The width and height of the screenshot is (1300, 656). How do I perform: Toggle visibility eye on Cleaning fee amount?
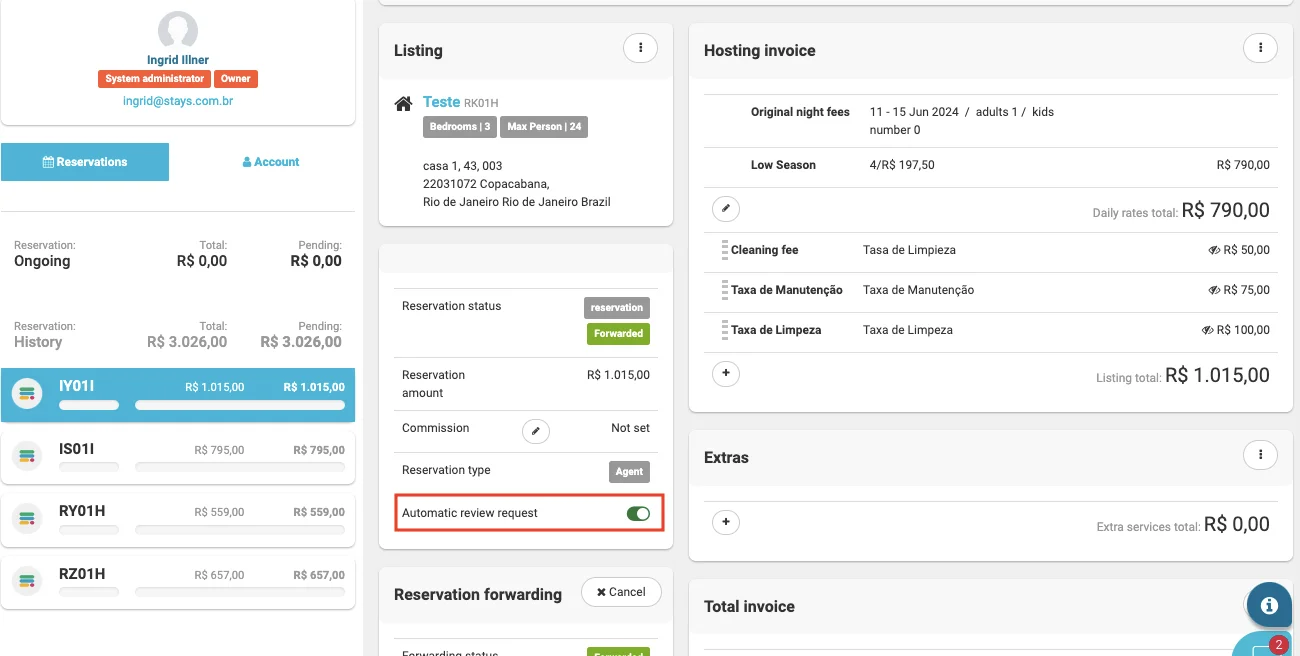click(1214, 250)
